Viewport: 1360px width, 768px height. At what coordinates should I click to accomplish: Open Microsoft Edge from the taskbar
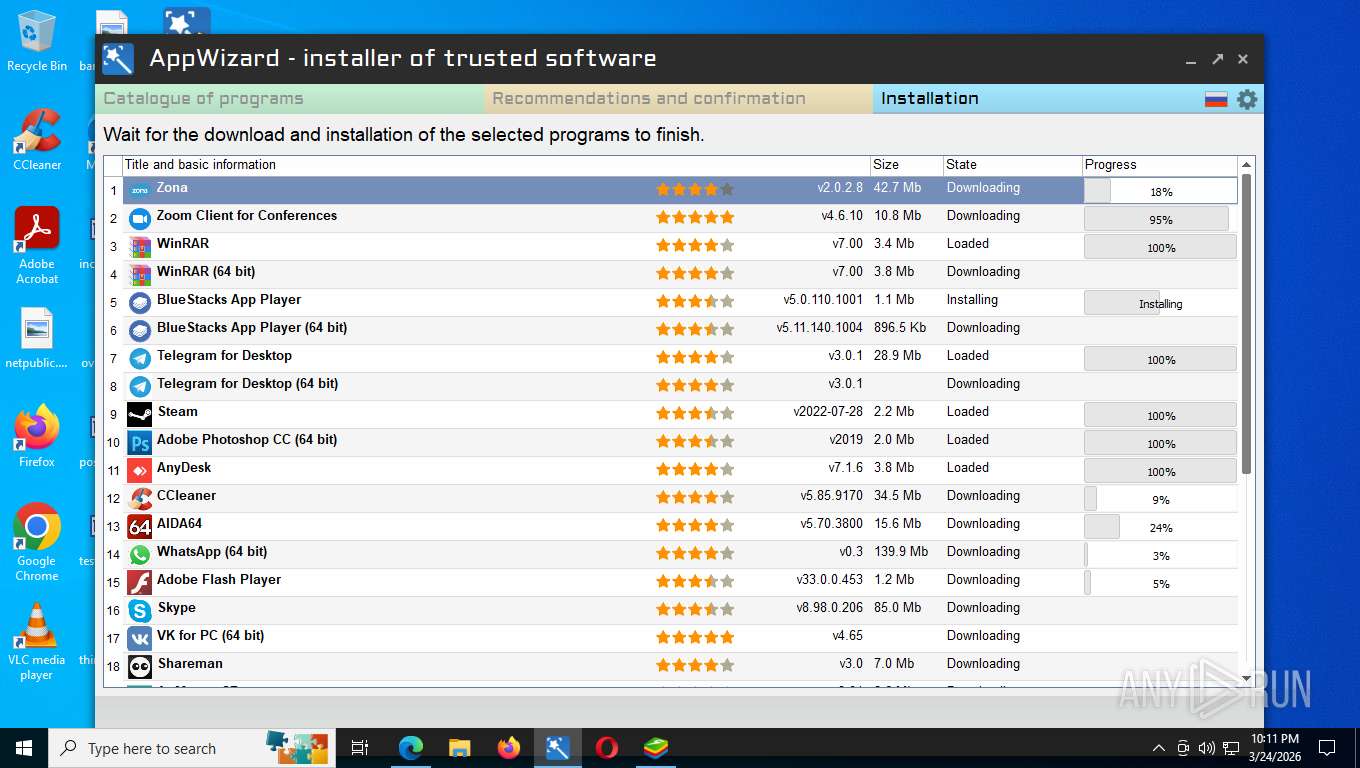pyautogui.click(x=411, y=747)
